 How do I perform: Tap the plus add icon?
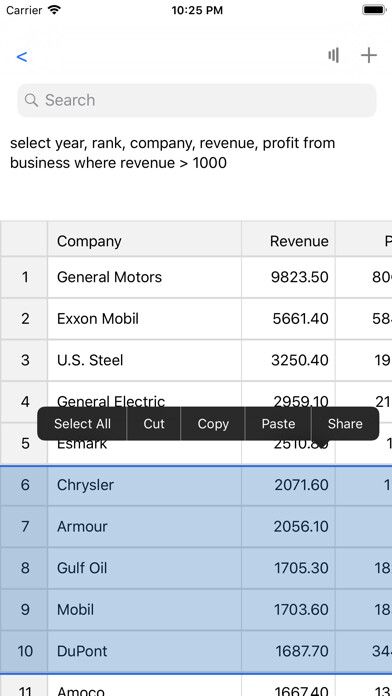(368, 55)
